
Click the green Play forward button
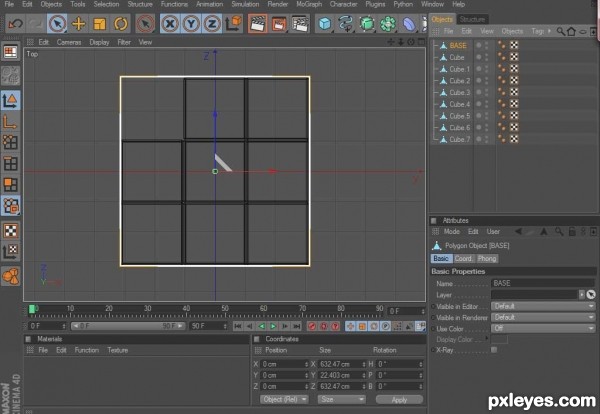tap(273, 326)
